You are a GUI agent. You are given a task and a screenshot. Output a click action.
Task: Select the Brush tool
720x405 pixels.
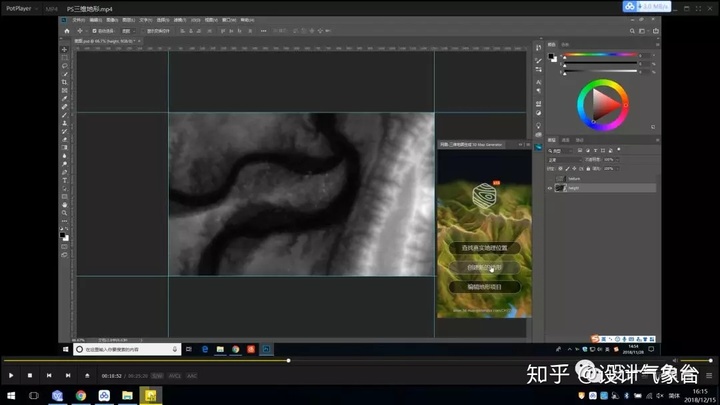click(x=64, y=115)
